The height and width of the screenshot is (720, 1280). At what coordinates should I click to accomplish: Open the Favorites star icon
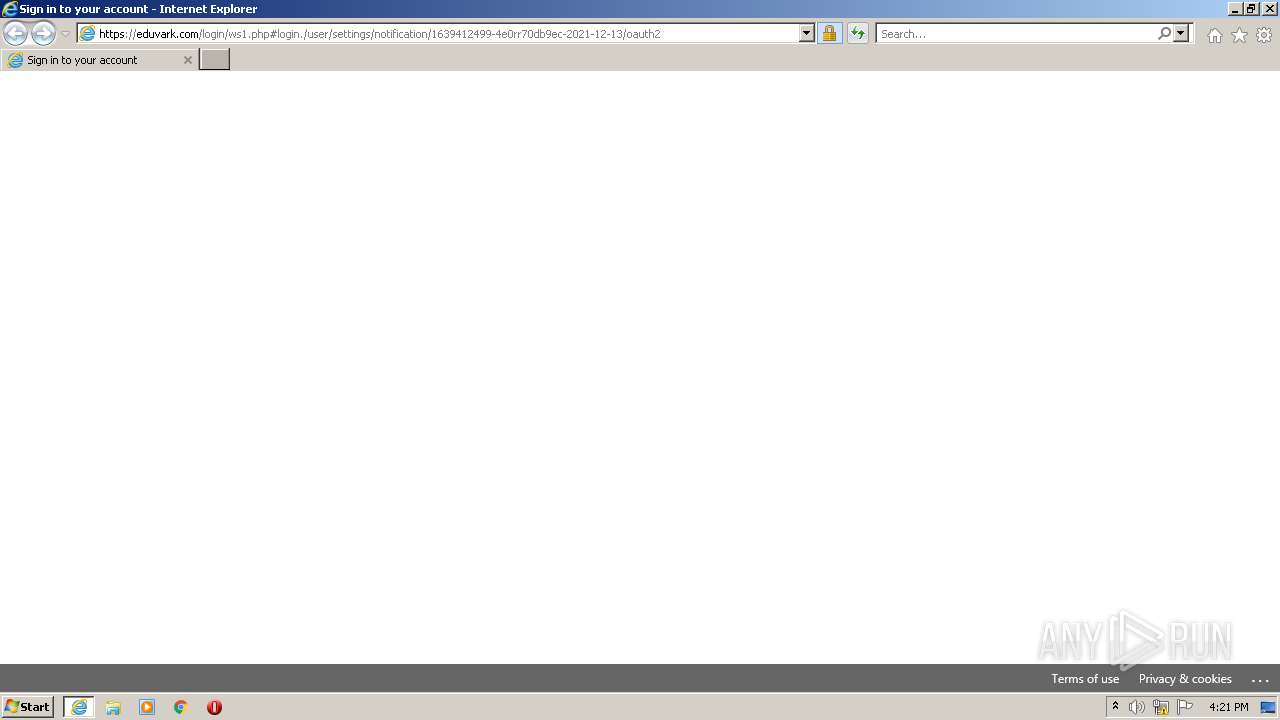point(1239,35)
